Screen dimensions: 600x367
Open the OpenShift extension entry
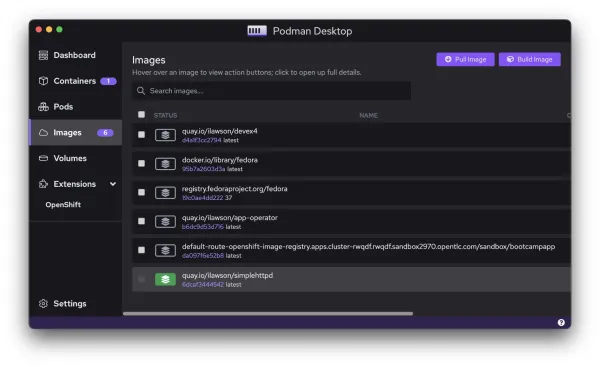[63, 205]
